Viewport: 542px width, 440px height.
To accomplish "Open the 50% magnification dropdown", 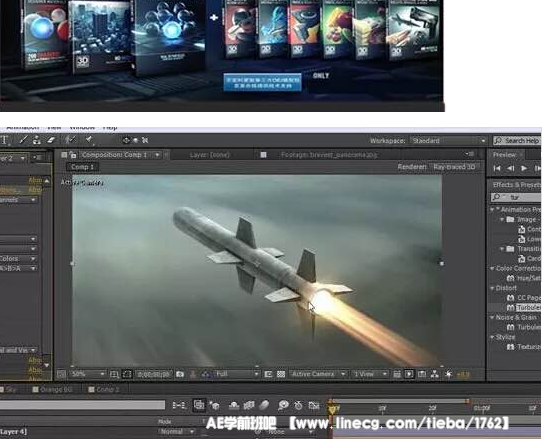I will click(88, 374).
